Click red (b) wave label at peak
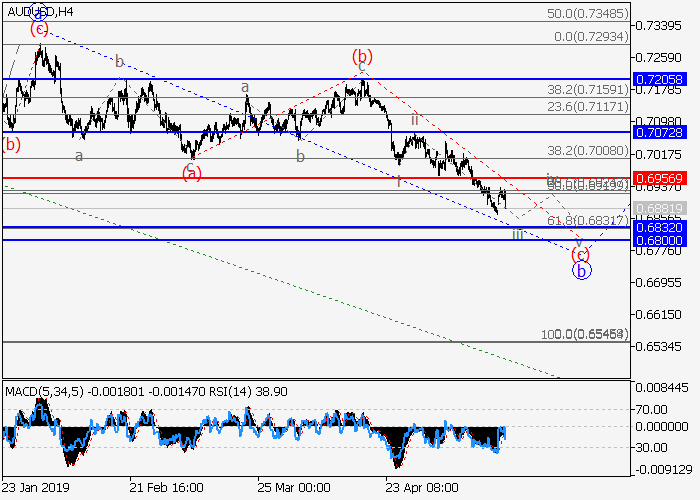The image size is (700, 500). (x=362, y=57)
